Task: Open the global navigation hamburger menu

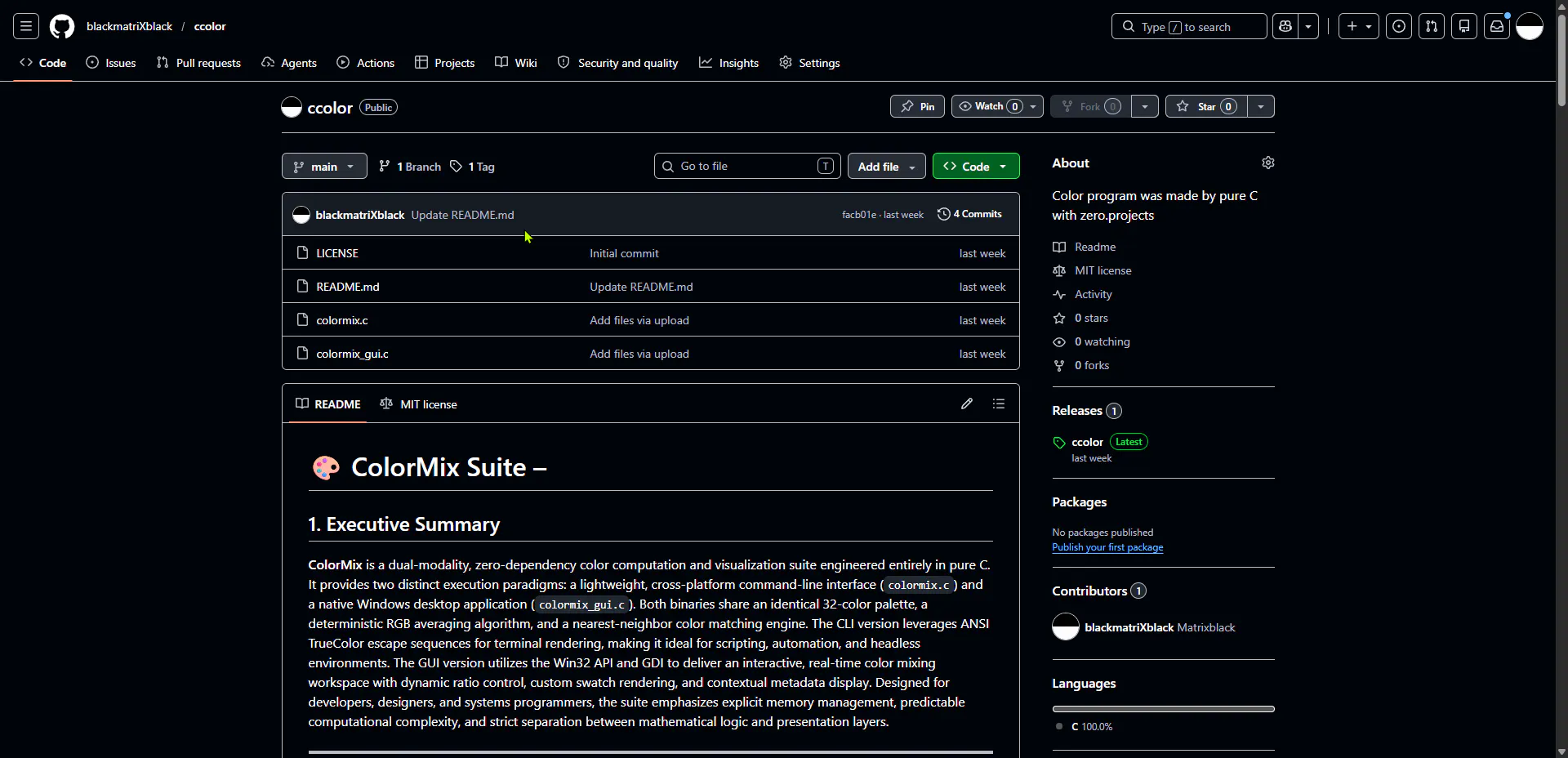Action: (26, 26)
